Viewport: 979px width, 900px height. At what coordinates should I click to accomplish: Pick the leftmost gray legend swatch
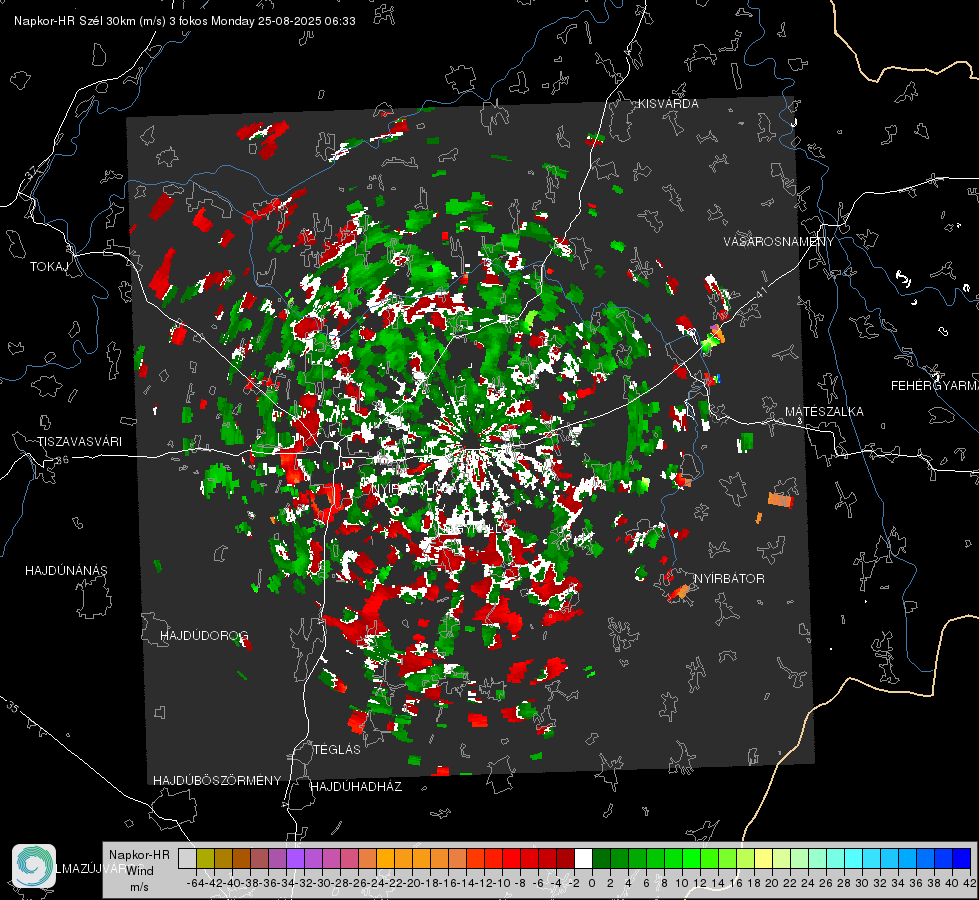coord(187,858)
